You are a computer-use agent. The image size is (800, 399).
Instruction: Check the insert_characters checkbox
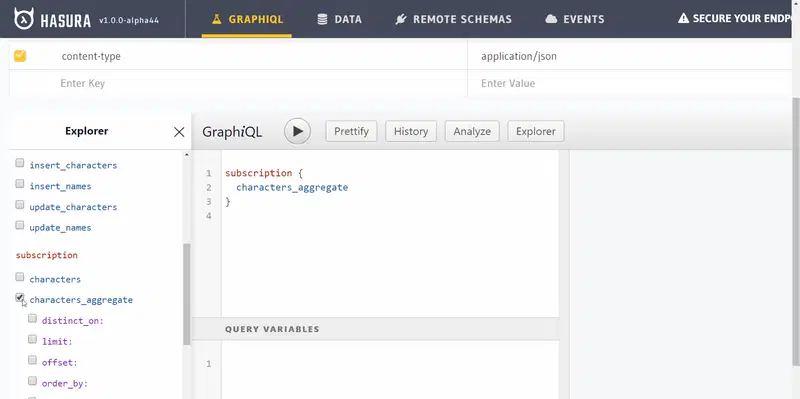(x=19, y=163)
